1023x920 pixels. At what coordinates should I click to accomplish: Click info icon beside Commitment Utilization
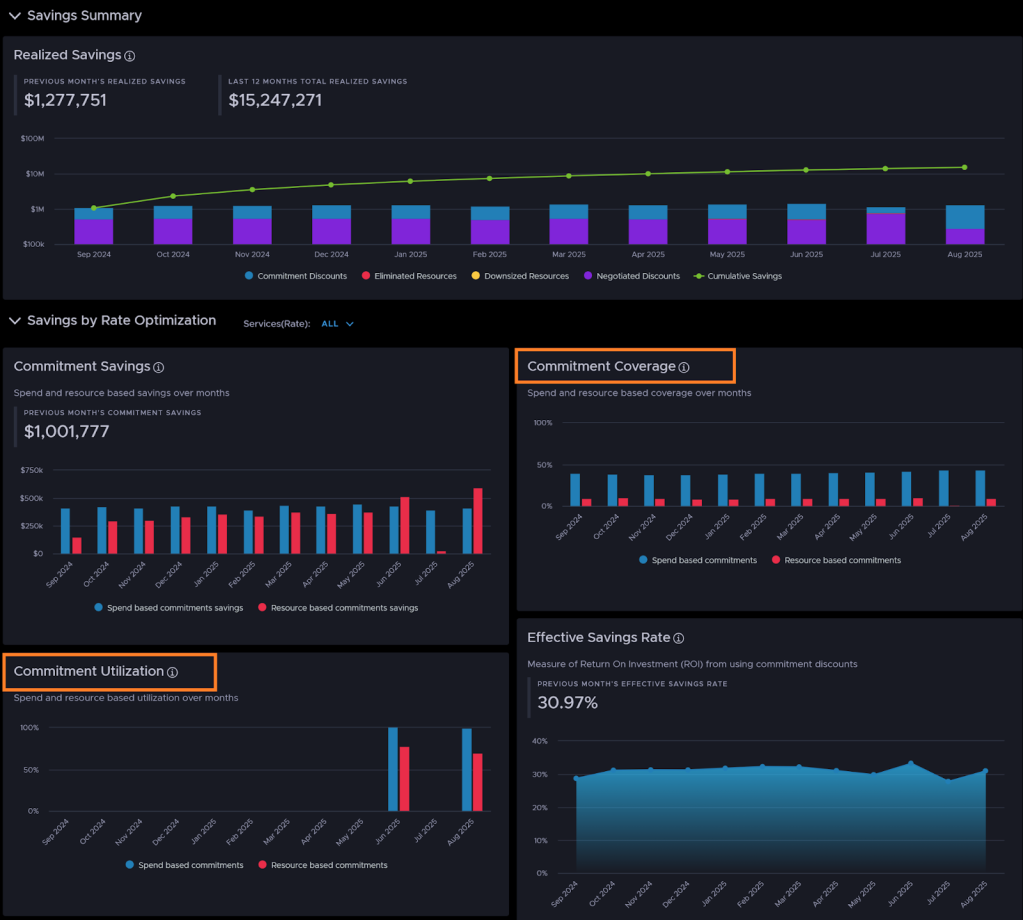point(172,673)
